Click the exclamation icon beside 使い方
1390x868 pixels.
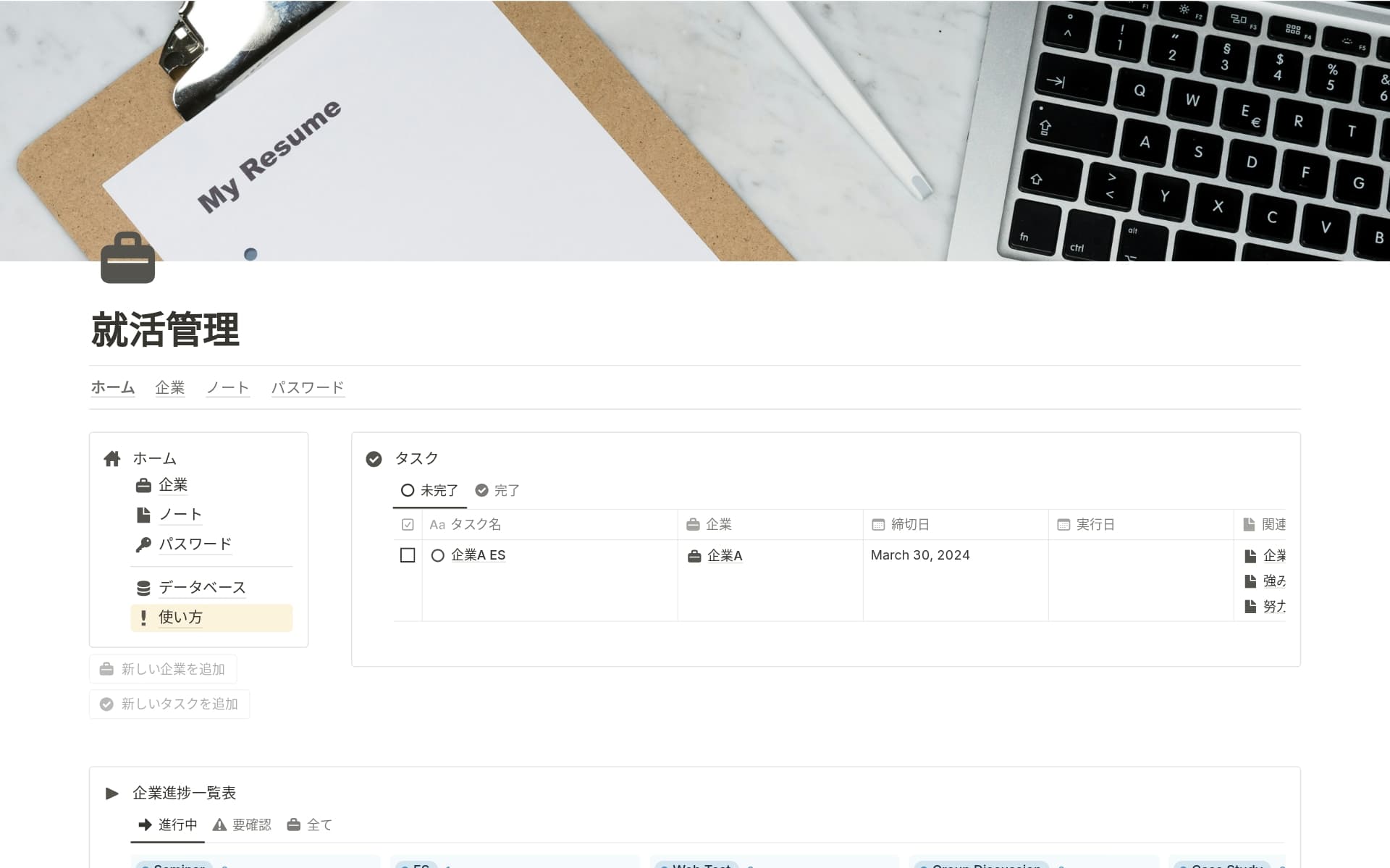[x=143, y=618]
